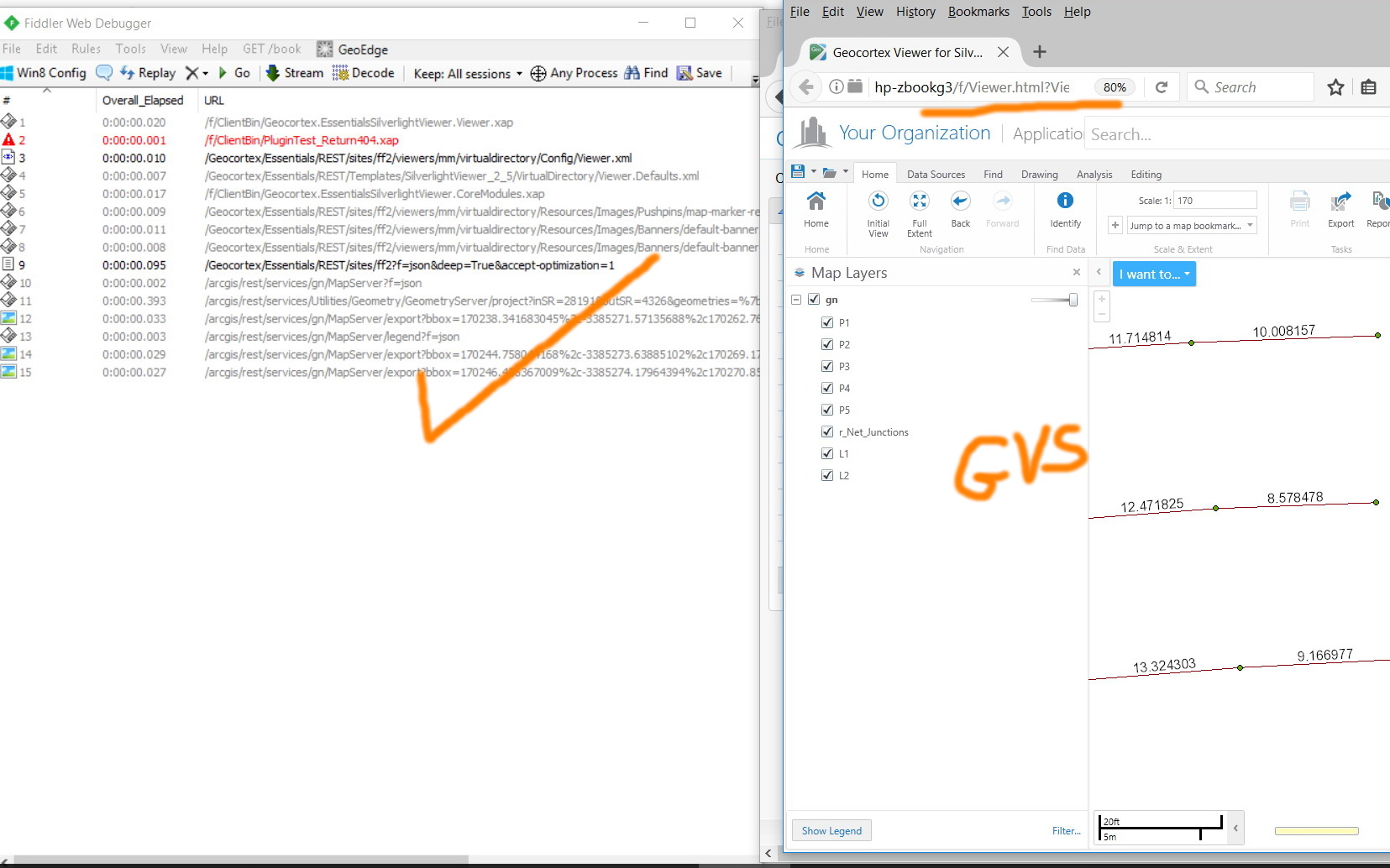Click Fiddler Replay toolbar button
This screenshot has height=868, width=1390.
coord(149,73)
